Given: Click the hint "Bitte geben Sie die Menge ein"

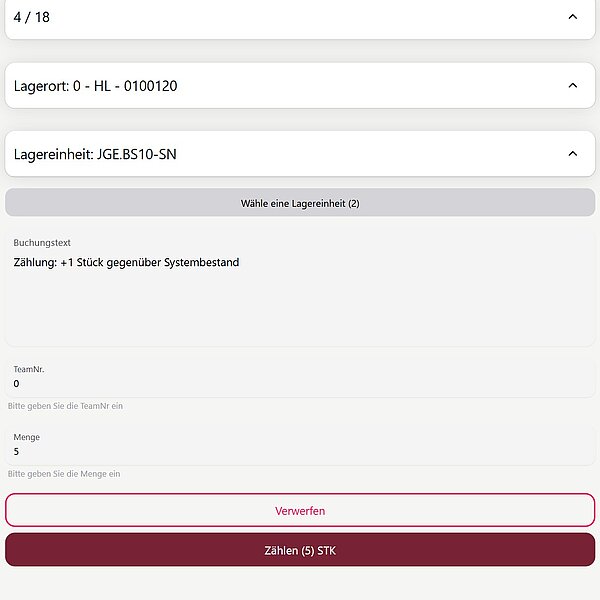Looking at the screenshot, I should [64, 474].
